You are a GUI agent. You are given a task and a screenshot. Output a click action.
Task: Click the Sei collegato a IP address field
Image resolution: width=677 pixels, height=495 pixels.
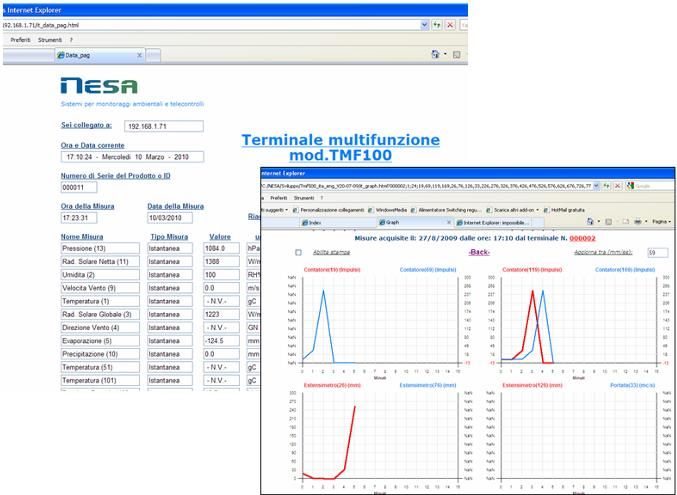point(164,126)
